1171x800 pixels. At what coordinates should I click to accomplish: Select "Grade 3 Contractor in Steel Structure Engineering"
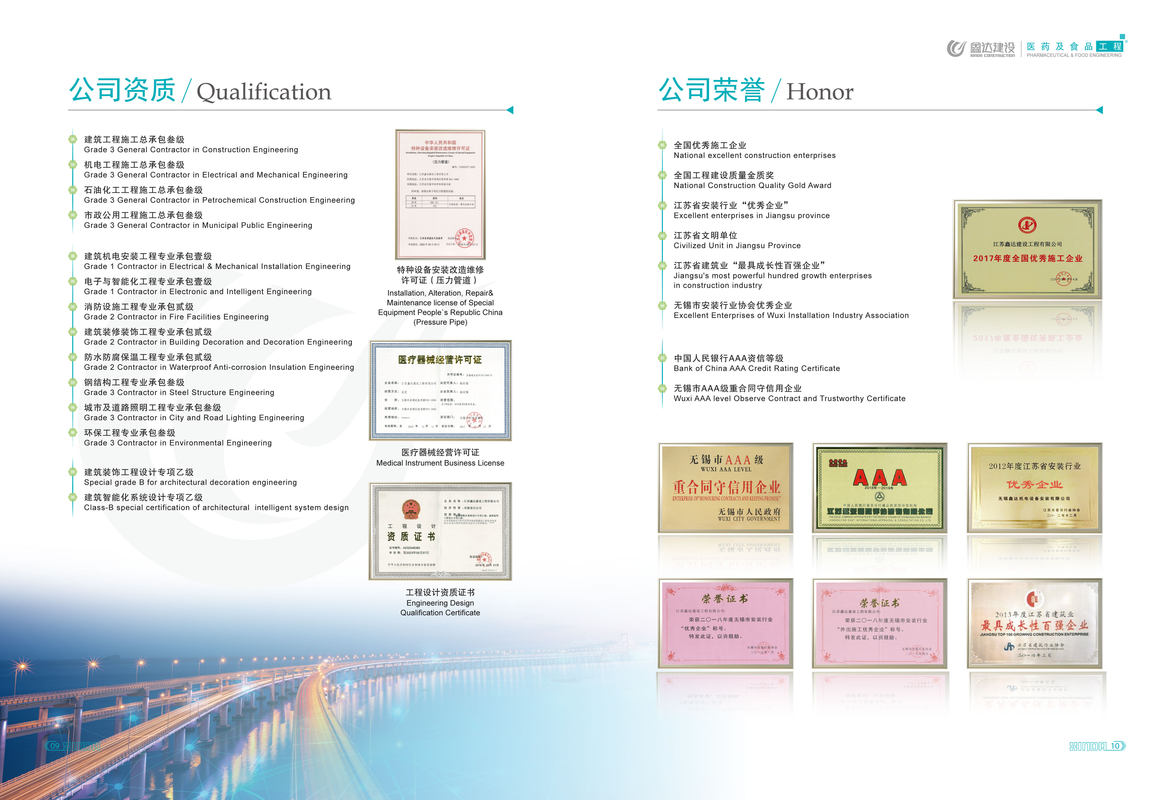click(x=179, y=393)
